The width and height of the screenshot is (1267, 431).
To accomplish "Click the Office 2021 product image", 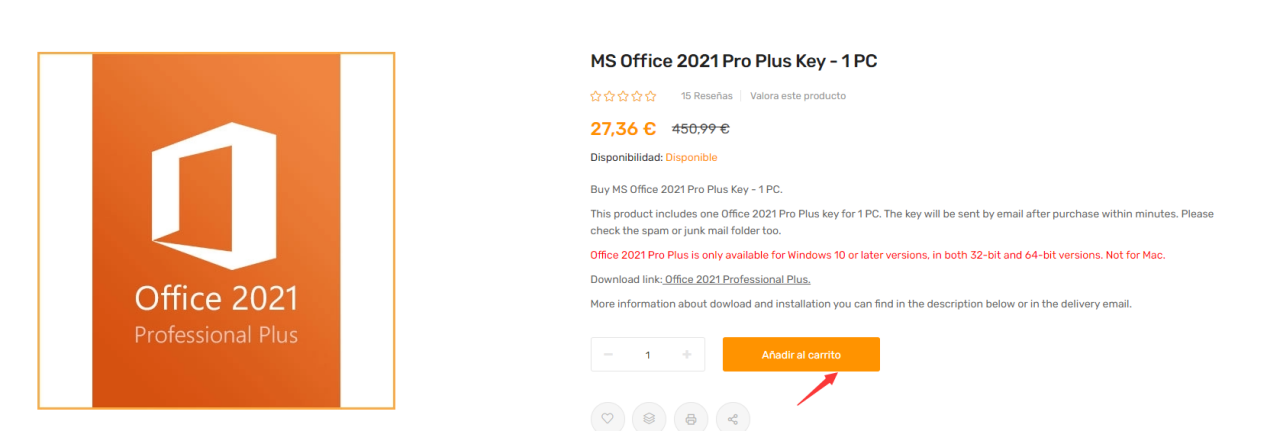I will click(x=217, y=231).
